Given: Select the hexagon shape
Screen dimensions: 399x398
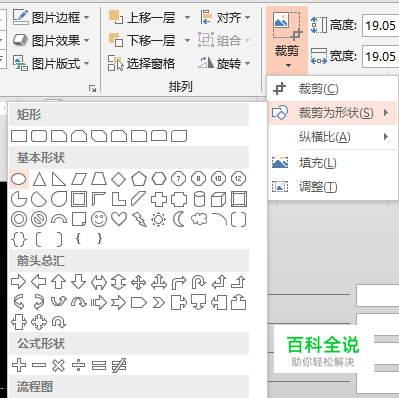Looking at the screenshot, I should (x=159, y=179).
